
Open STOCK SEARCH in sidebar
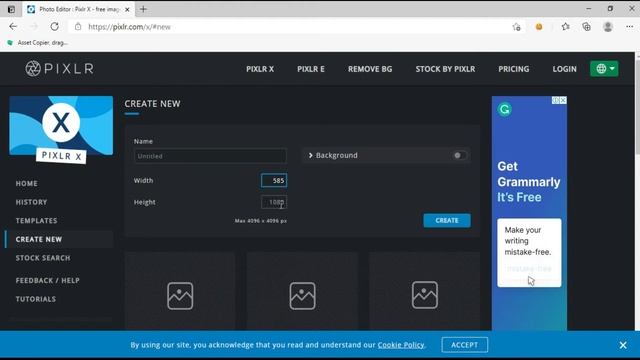[43, 258]
